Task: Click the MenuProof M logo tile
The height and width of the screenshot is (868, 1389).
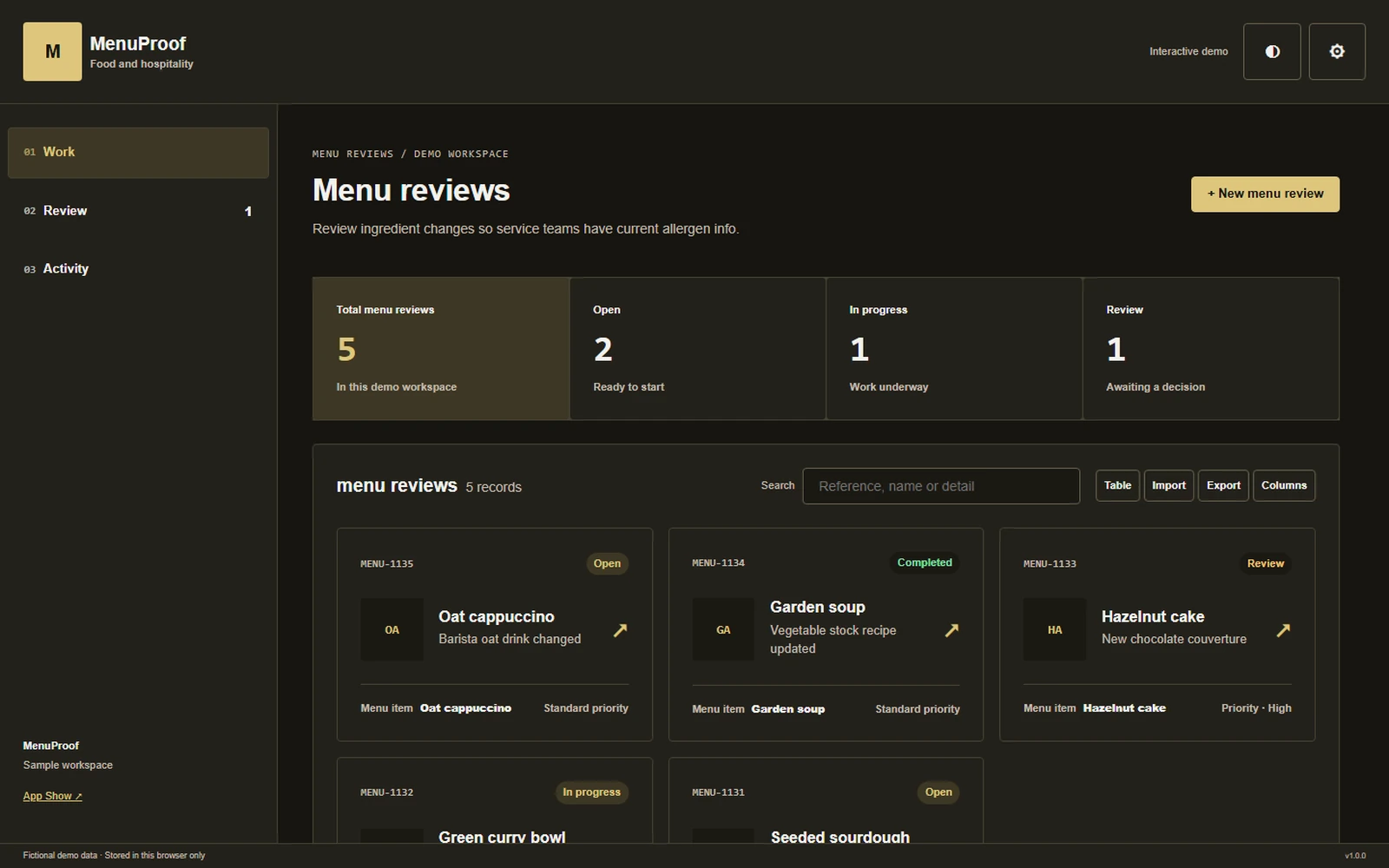Action: 52,51
